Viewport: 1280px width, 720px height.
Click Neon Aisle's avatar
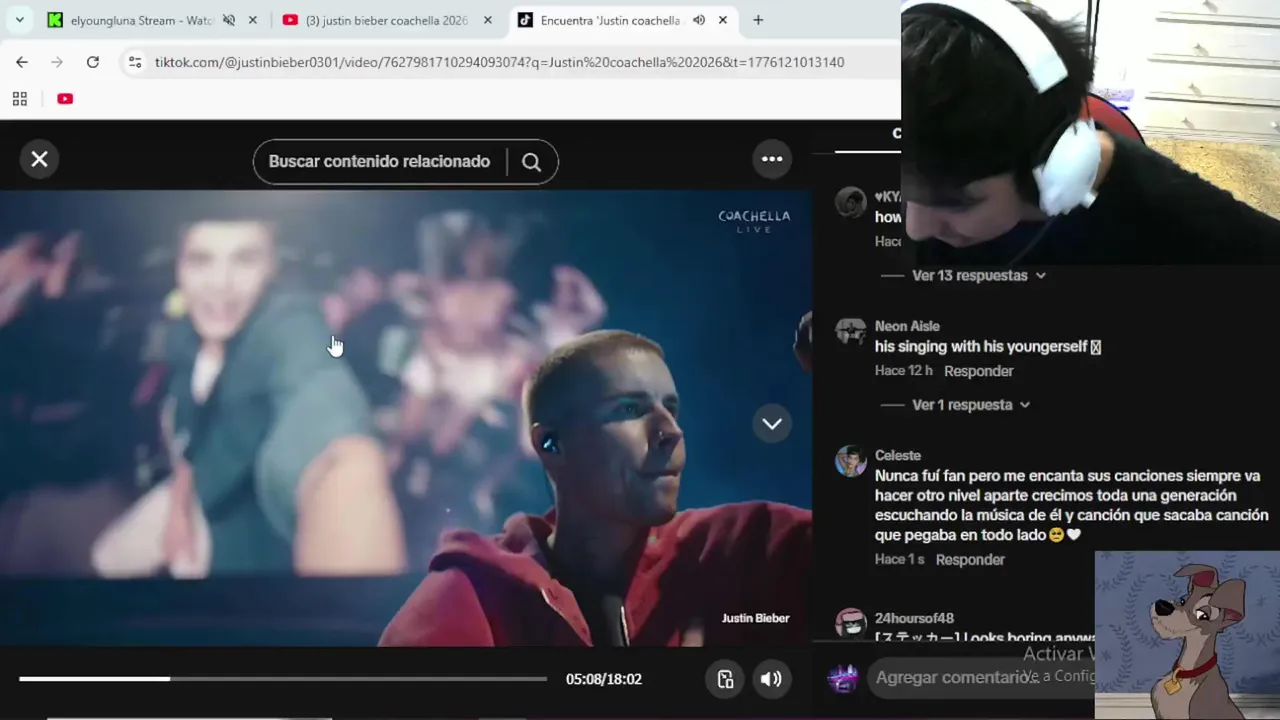click(x=851, y=331)
